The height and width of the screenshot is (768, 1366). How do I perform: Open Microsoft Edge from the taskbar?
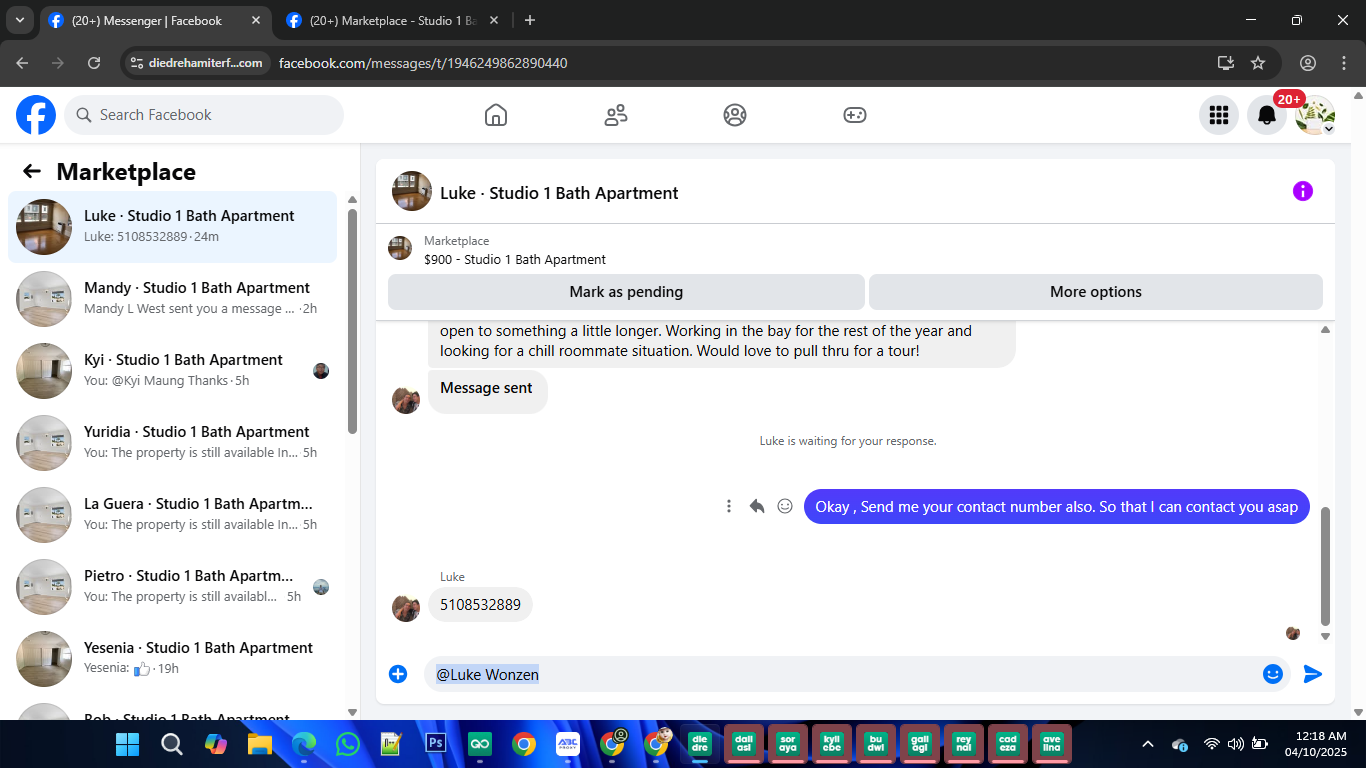tap(304, 744)
